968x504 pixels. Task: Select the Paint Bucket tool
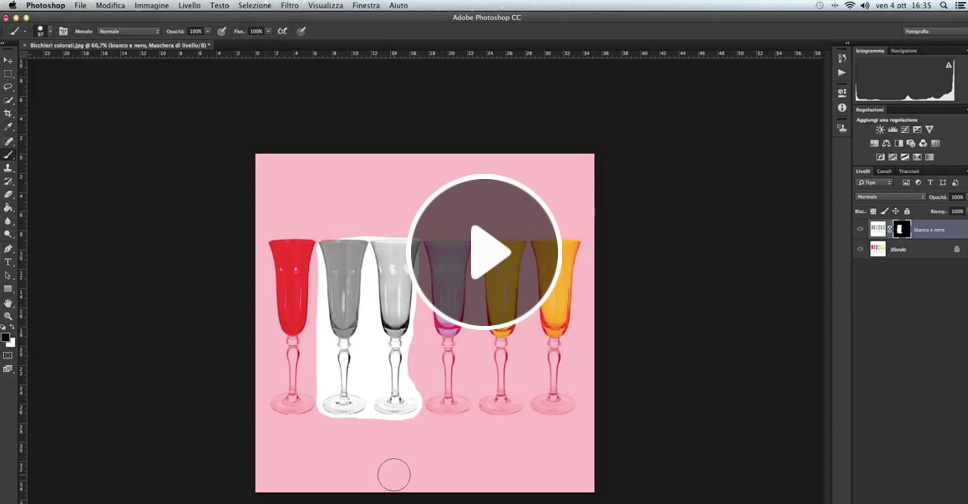8,208
